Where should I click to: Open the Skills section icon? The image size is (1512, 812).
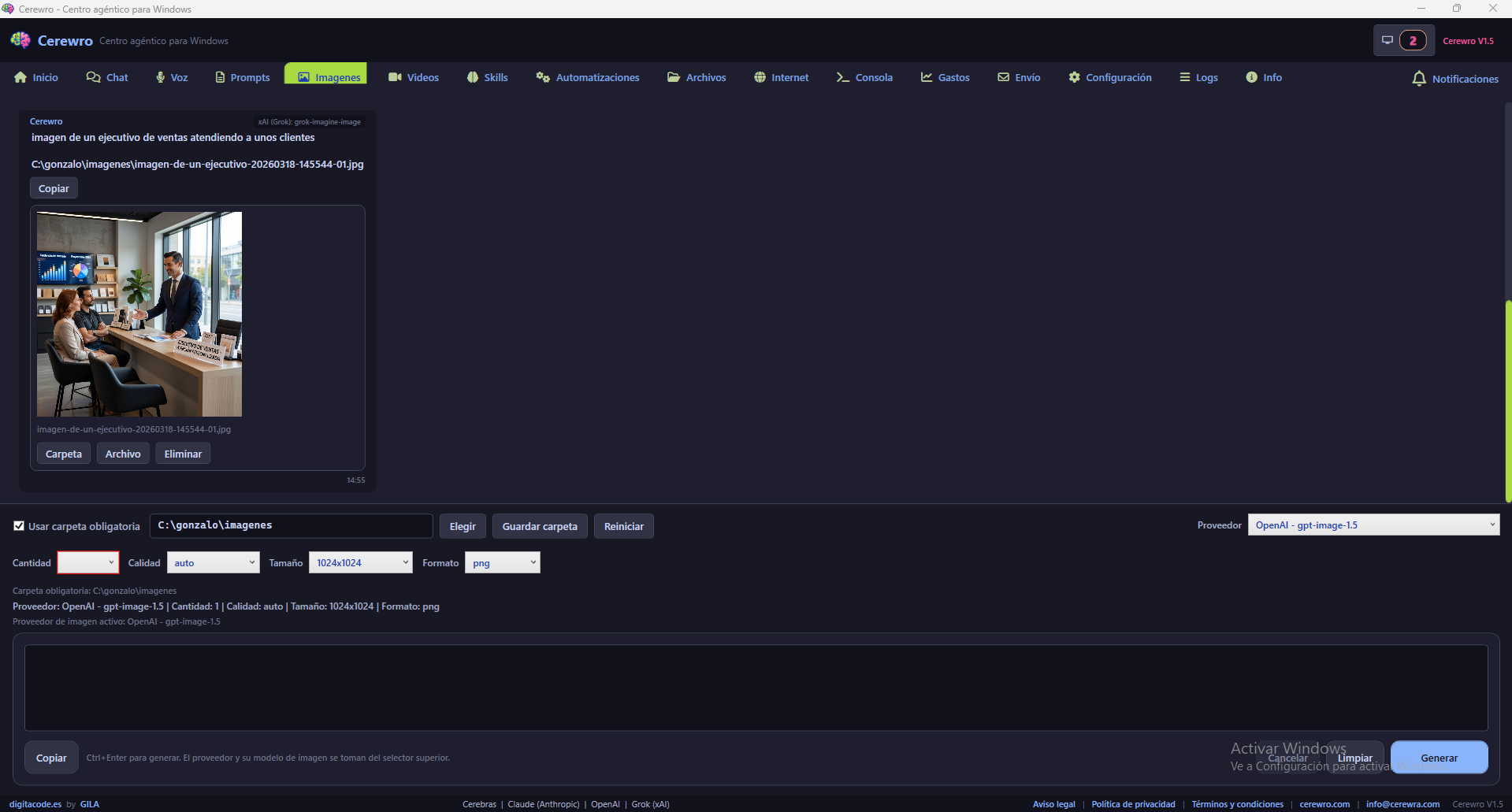coord(473,77)
